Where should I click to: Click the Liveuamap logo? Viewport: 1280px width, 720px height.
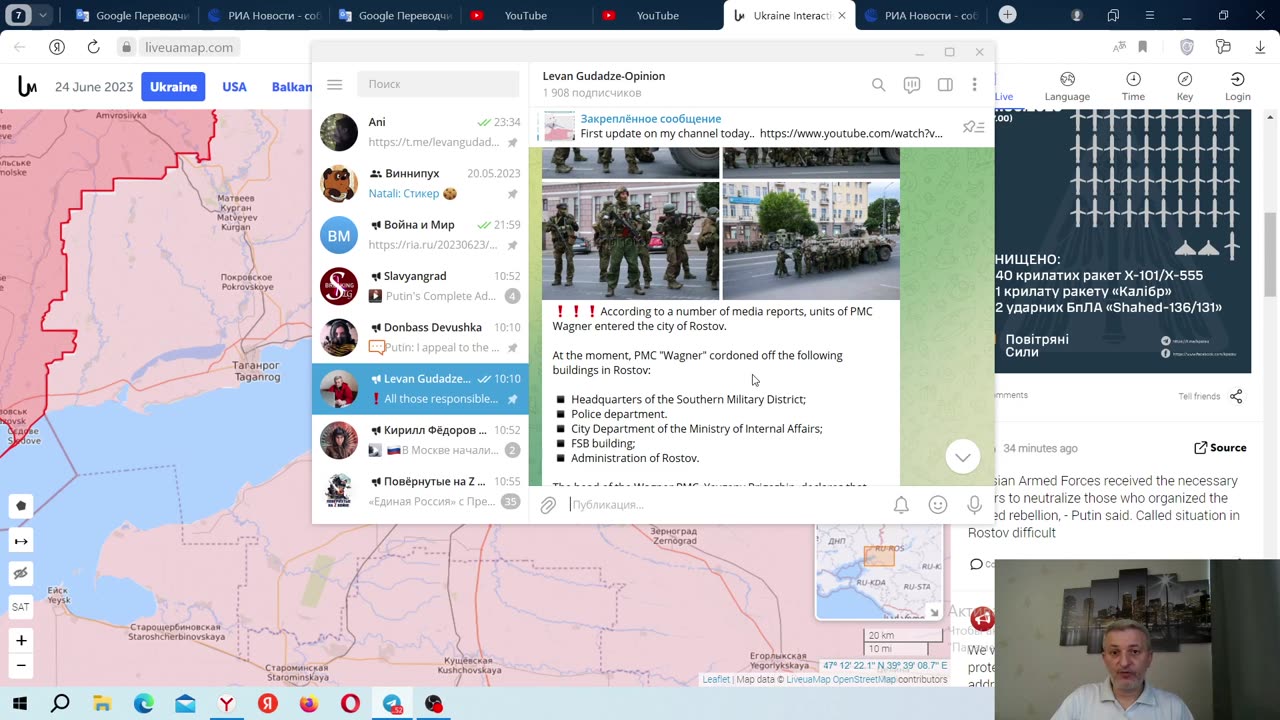pyautogui.click(x=27, y=87)
